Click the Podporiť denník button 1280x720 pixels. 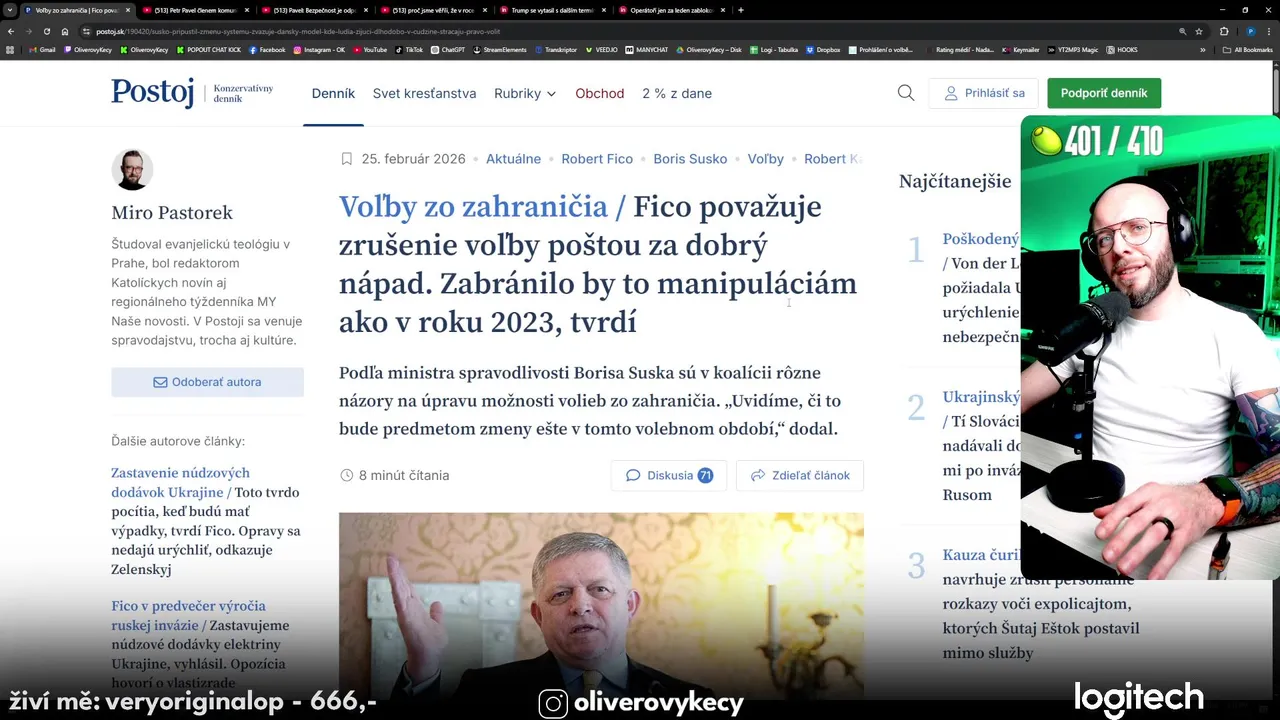[x=1104, y=93]
